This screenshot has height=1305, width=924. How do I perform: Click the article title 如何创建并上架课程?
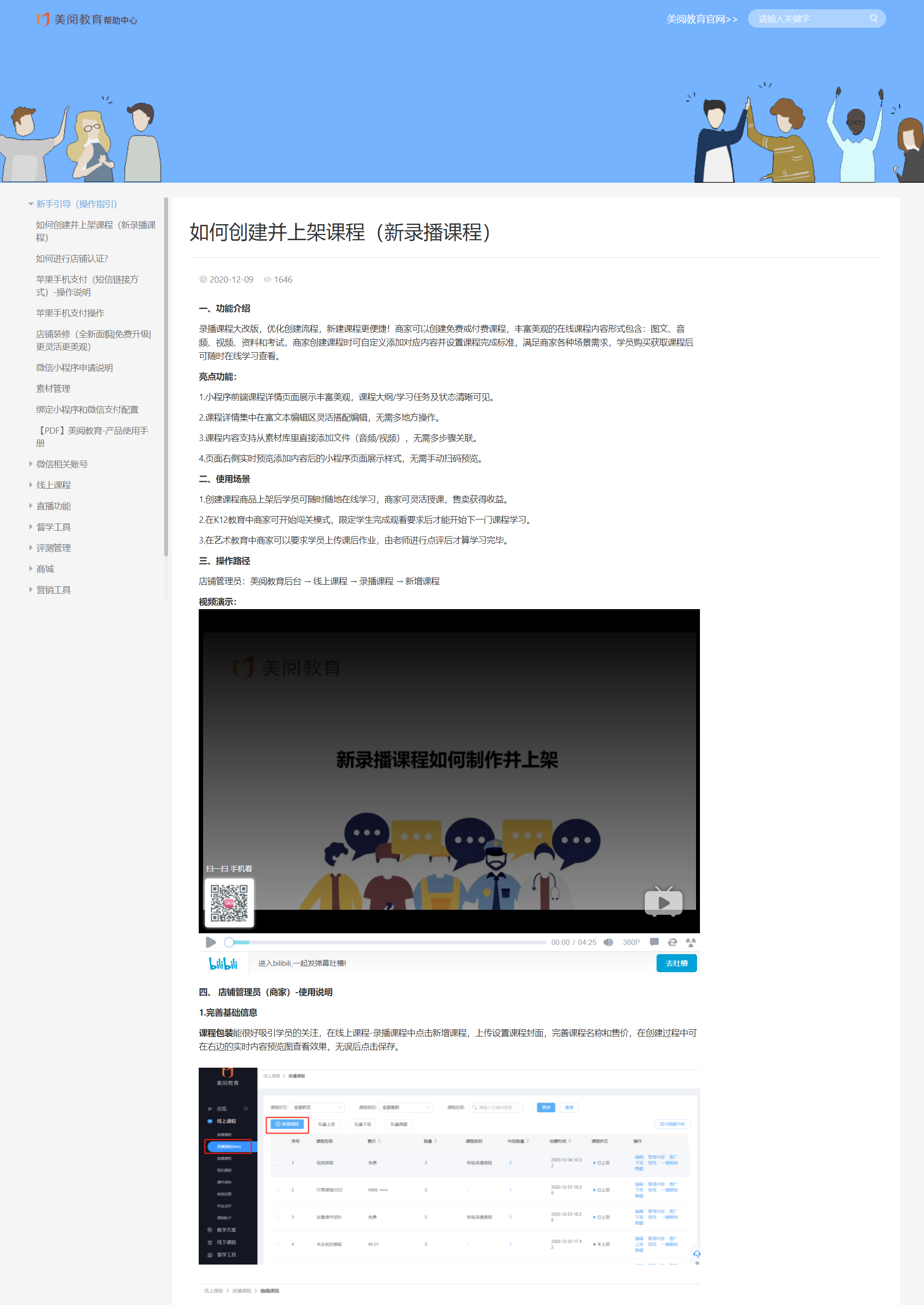pos(339,232)
